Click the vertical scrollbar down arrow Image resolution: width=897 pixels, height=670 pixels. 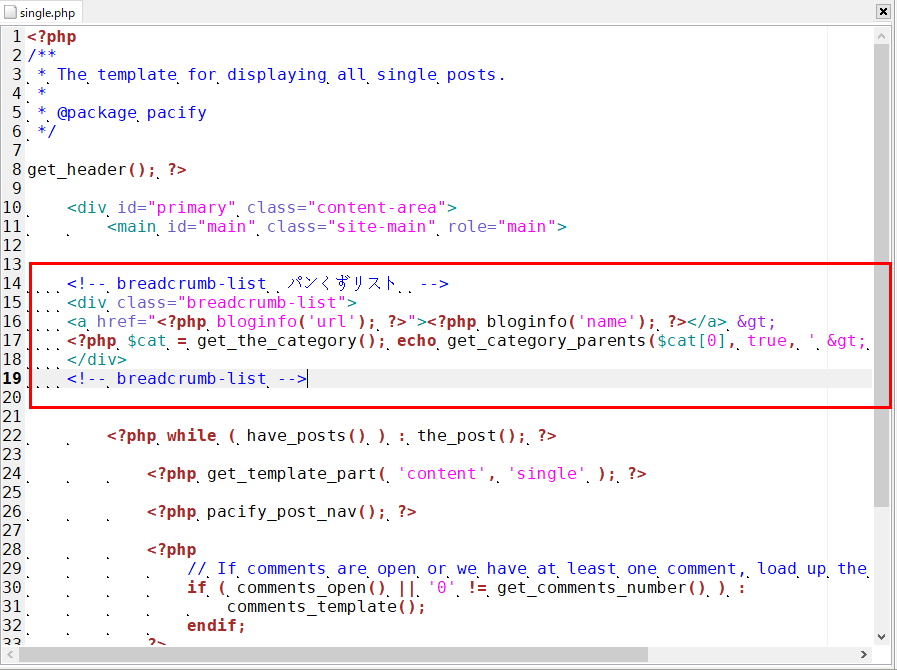881,636
